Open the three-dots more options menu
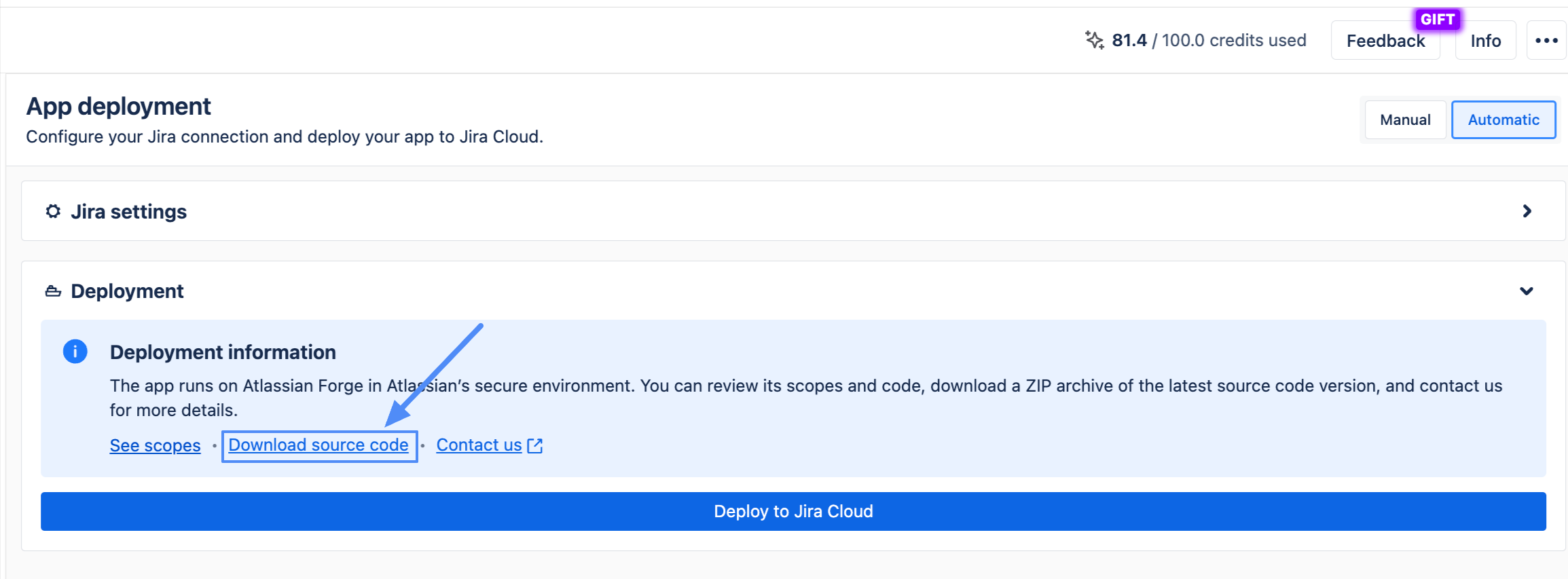The height and width of the screenshot is (579, 1568). pyautogui.click(x=1546, y=41)
